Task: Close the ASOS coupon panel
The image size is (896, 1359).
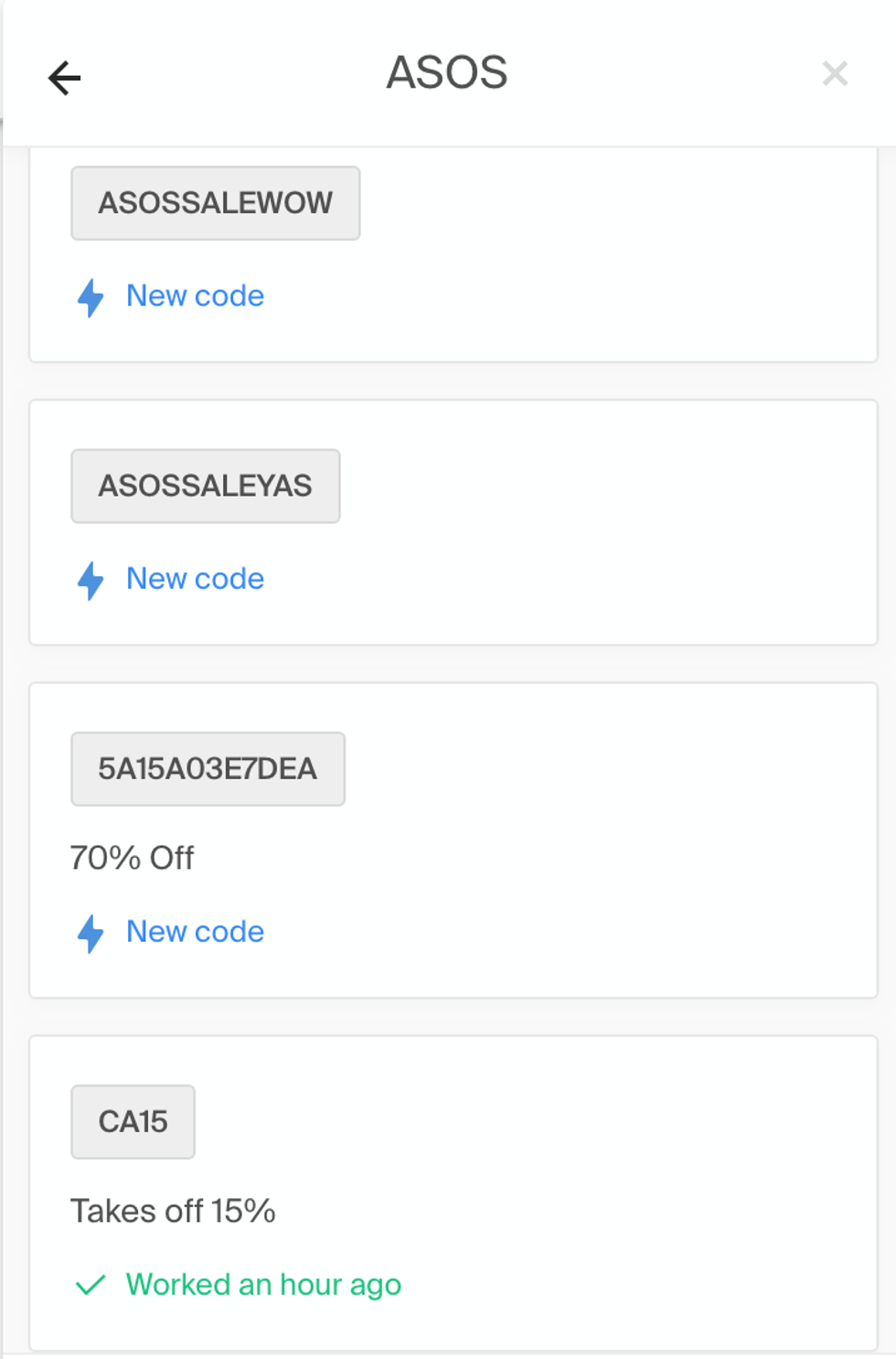Action: coord(835,73)
